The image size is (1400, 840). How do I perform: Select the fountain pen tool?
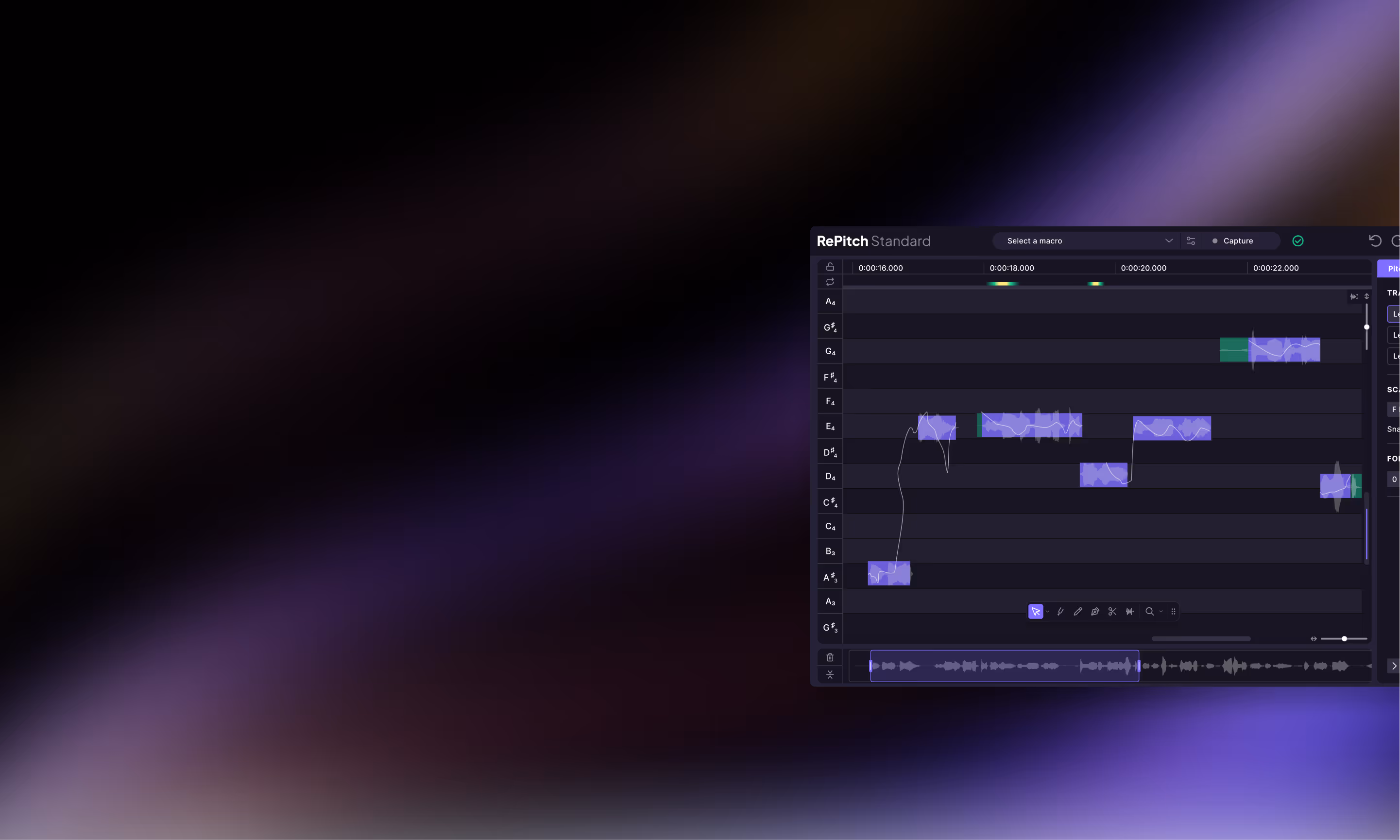(1095, 611)
